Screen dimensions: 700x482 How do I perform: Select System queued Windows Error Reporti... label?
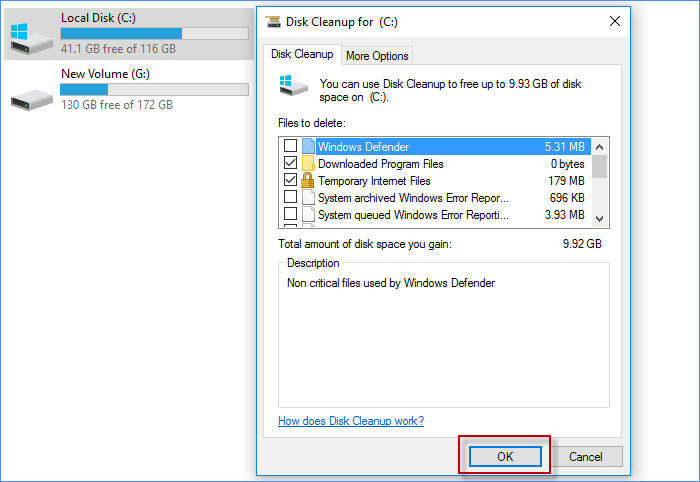(x=413, y=215)
